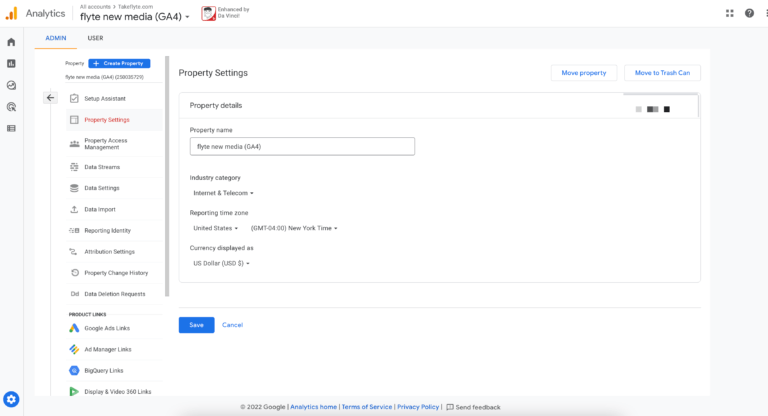Switch to the USER tab
The height and width of the screenshot is (416, 768).
coord(95,38)
